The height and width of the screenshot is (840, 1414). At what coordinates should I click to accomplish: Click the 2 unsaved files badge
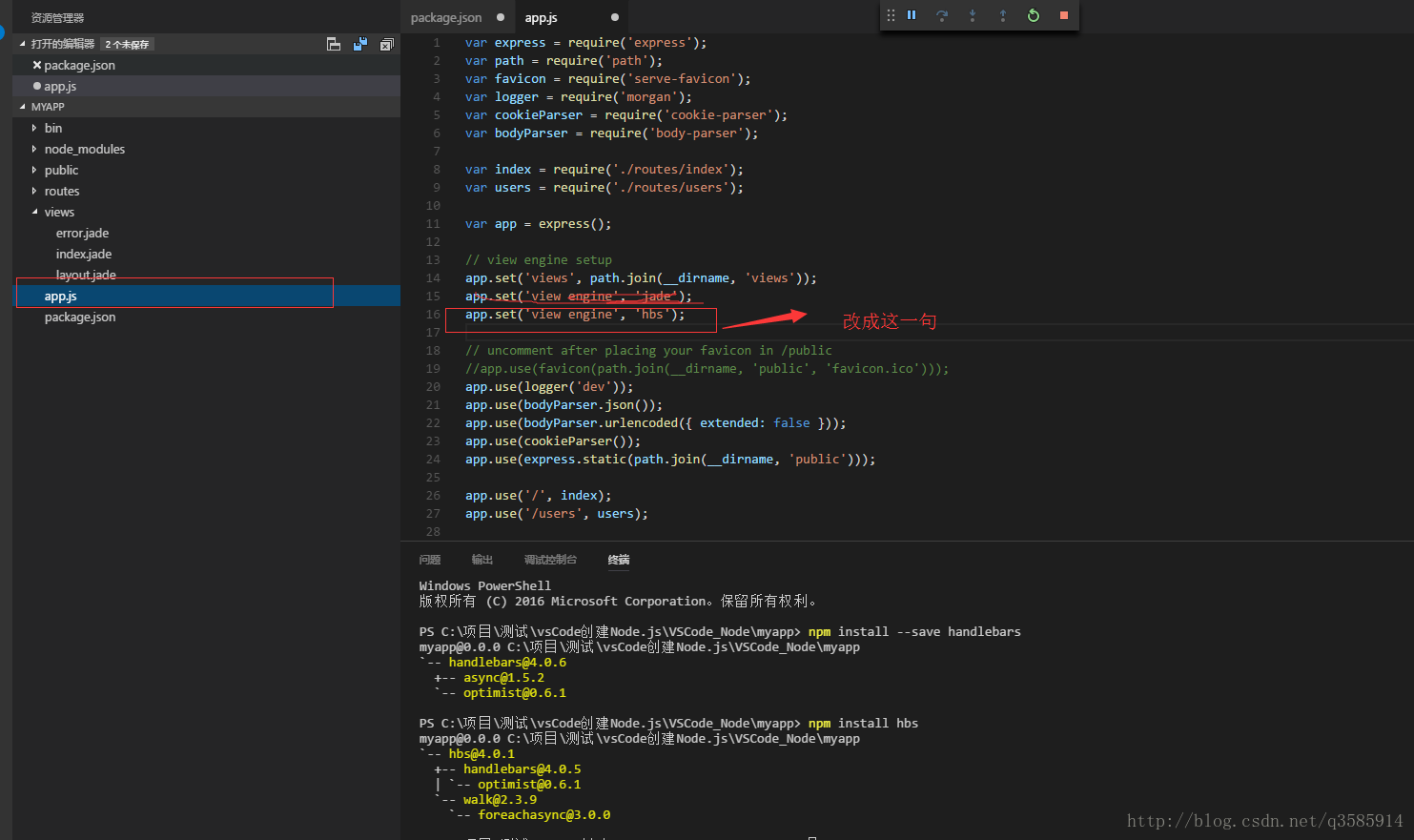tap(127, 44)
